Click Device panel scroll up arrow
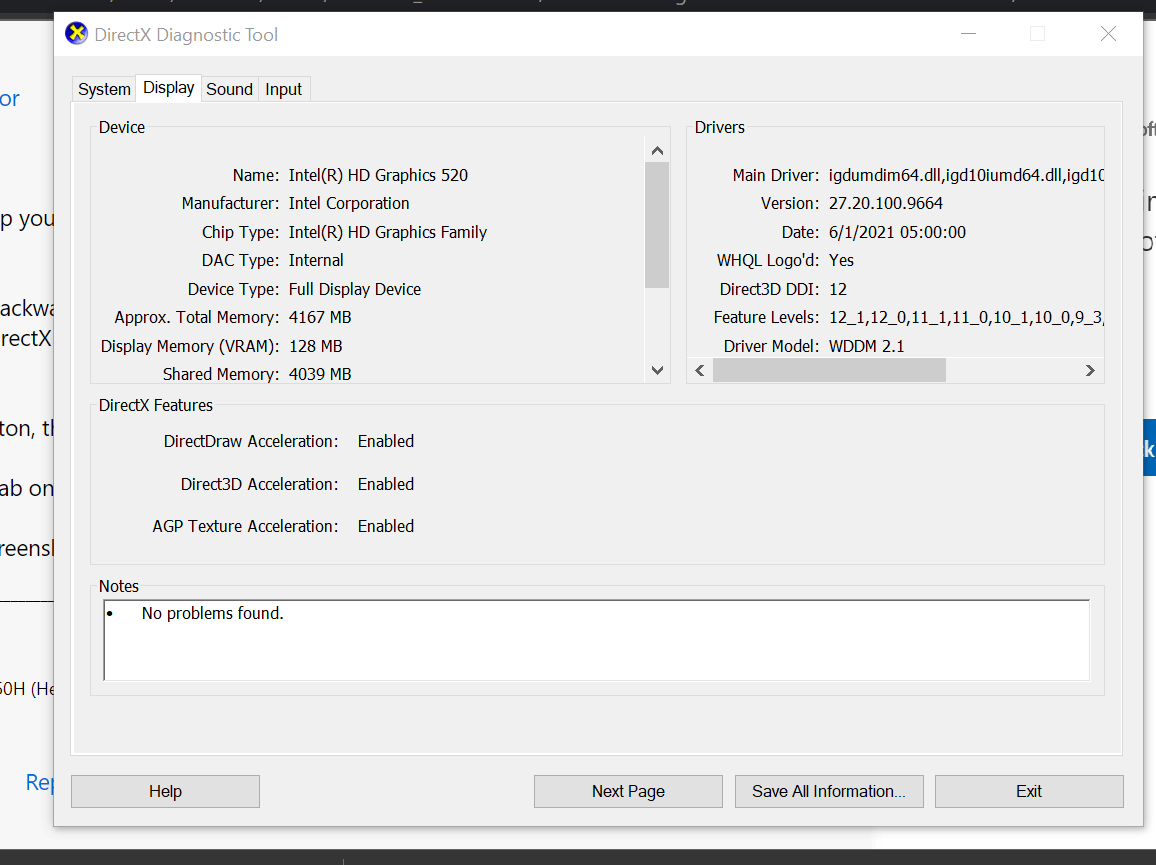 click(658, 150)
